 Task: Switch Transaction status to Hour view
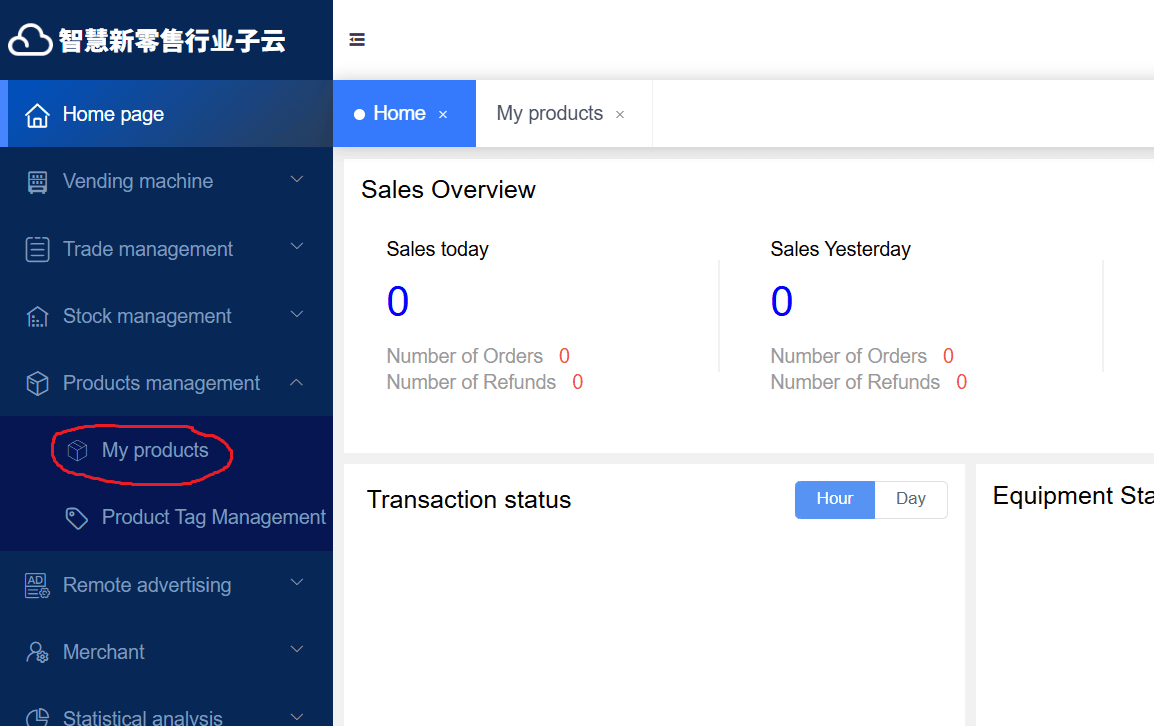834,499
